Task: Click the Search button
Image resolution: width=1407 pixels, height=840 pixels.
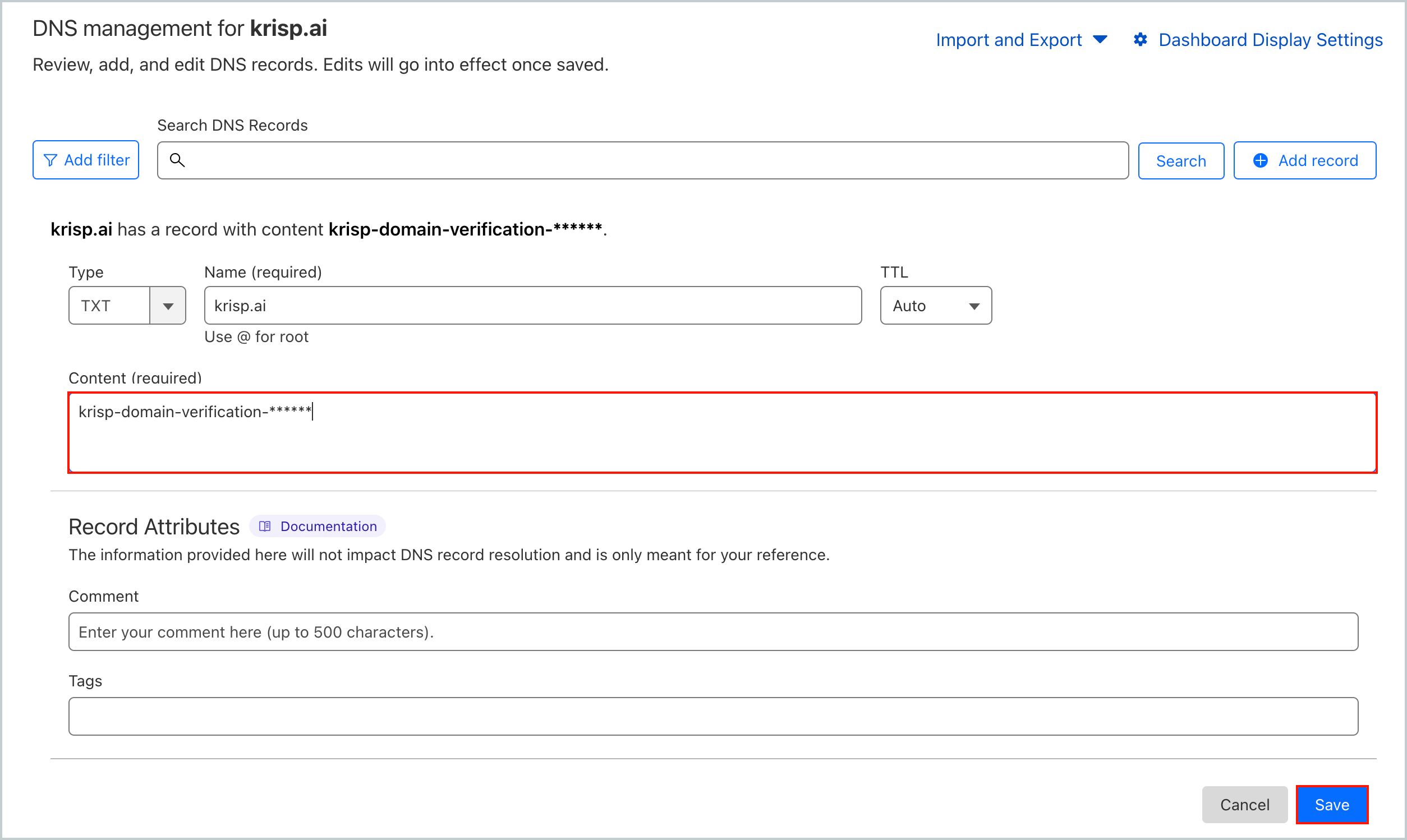Action: [1181, 160]
